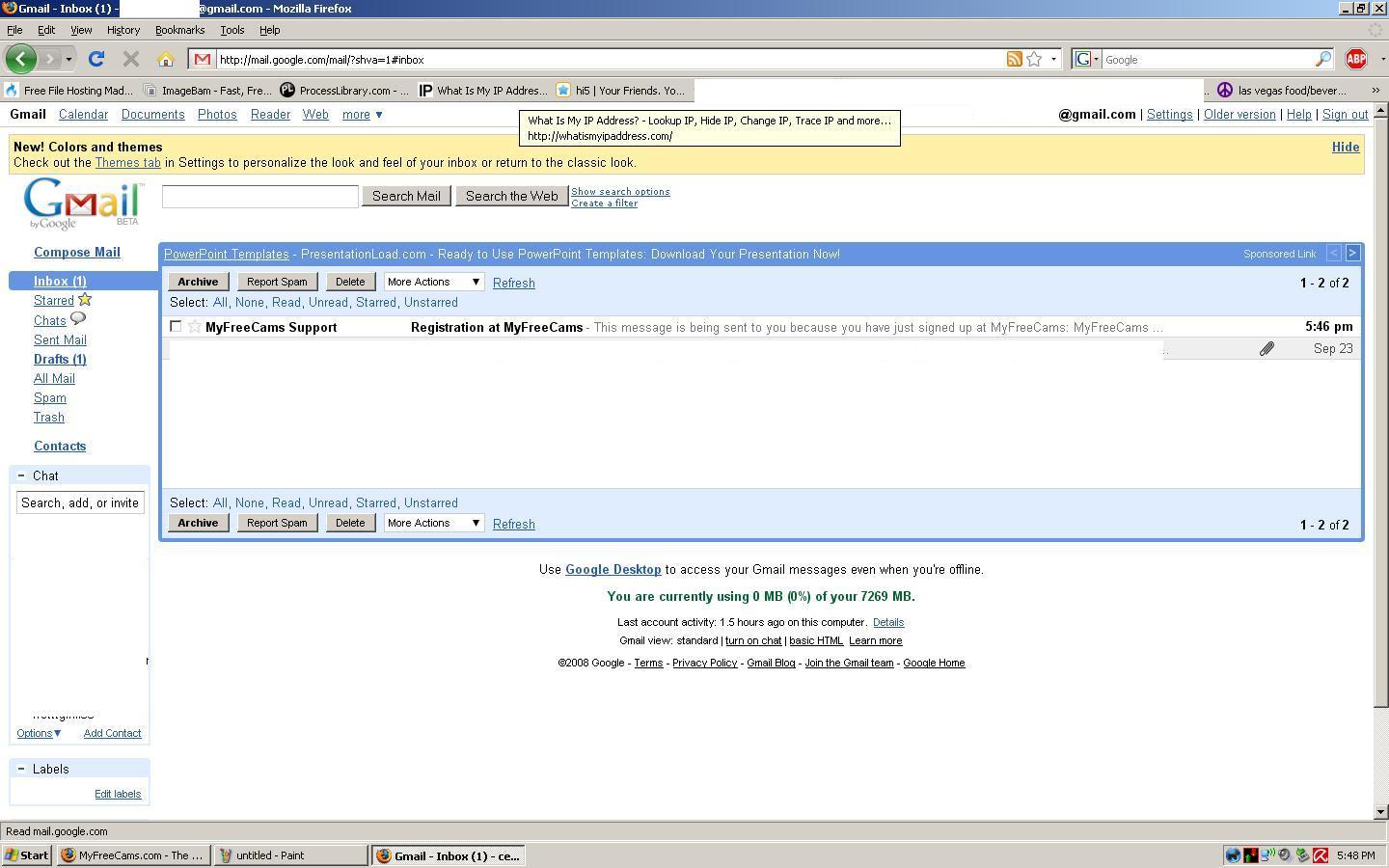
Task: Click the paperclip attachment icon on Sep 23 row
Action: pyautogui.click(x=1266, y=348)
